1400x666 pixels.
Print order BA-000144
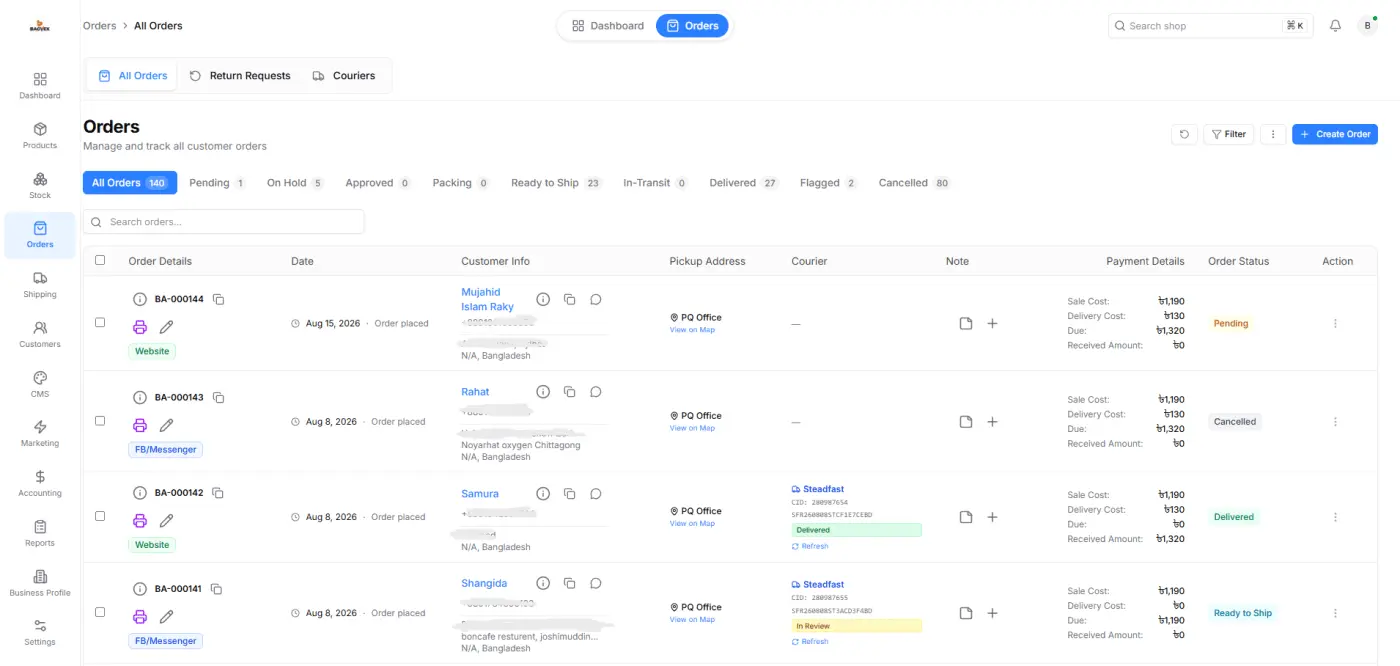140,327
